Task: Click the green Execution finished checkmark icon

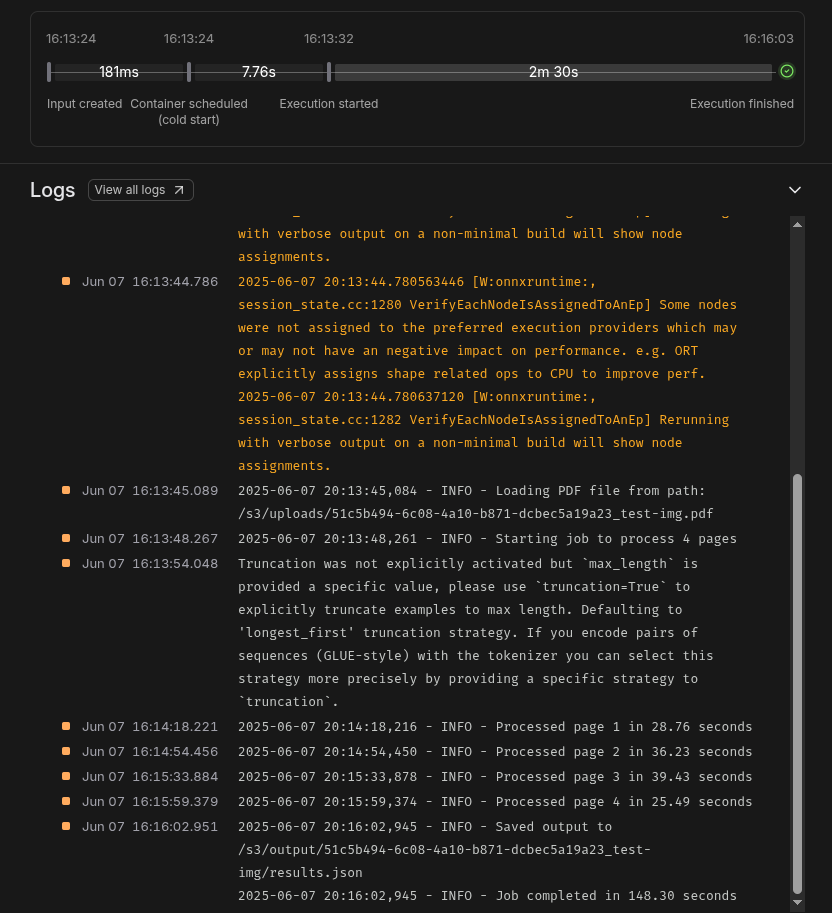Action: tap(787, 71)
